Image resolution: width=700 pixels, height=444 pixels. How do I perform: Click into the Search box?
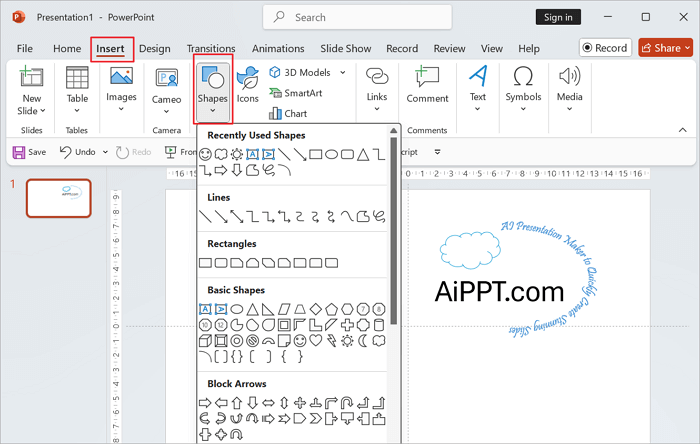pyautogui.click(x=357, y=17)
